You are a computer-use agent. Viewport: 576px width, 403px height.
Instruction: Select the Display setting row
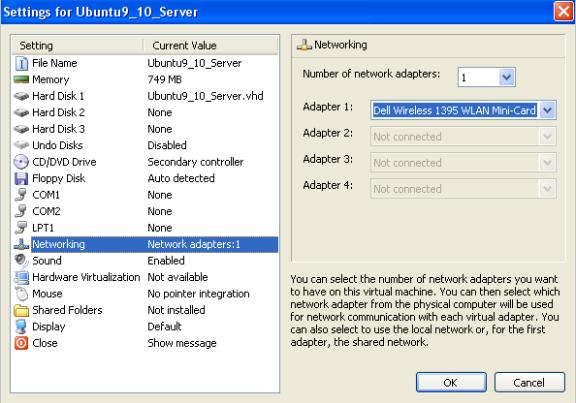pyautogui.click(x=145, y=327)
